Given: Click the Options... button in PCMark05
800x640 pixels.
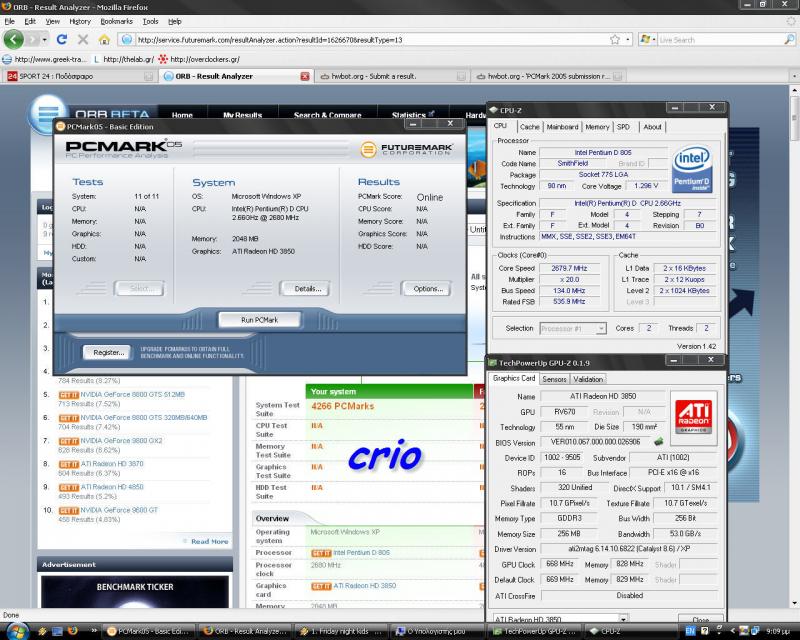Looking at the screenshot, I should pos(428,288).
